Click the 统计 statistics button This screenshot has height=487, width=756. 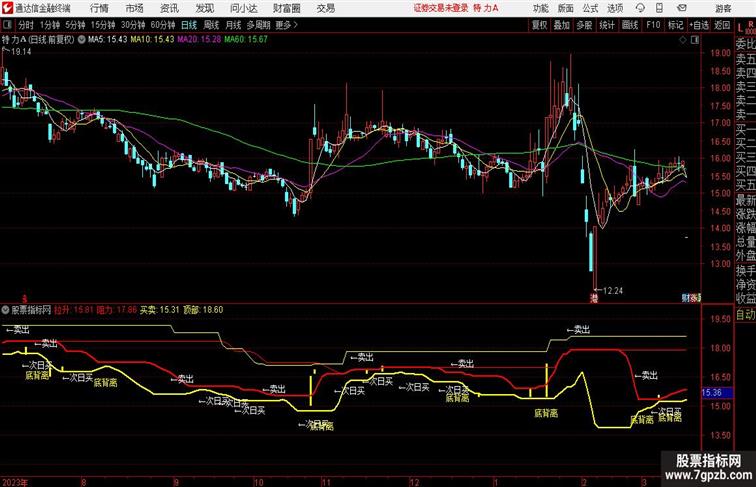point(607,25)
